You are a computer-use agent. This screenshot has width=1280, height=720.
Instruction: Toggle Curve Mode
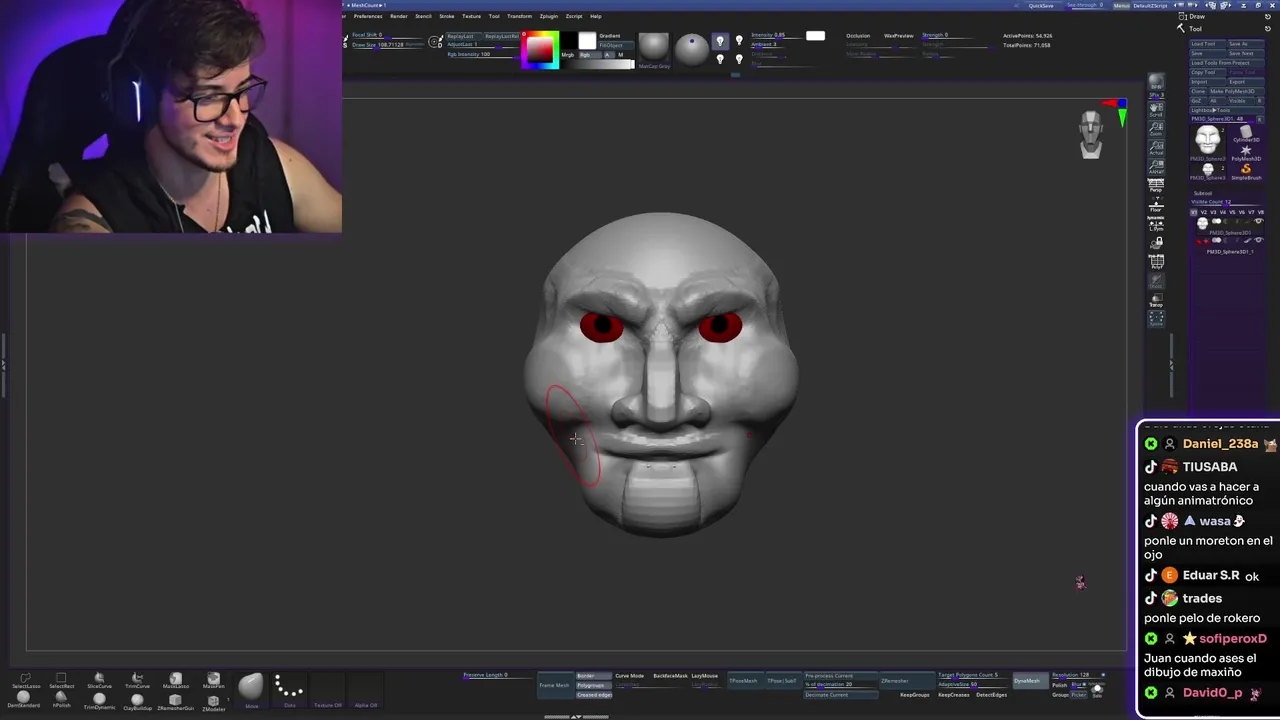pos(630,676)
